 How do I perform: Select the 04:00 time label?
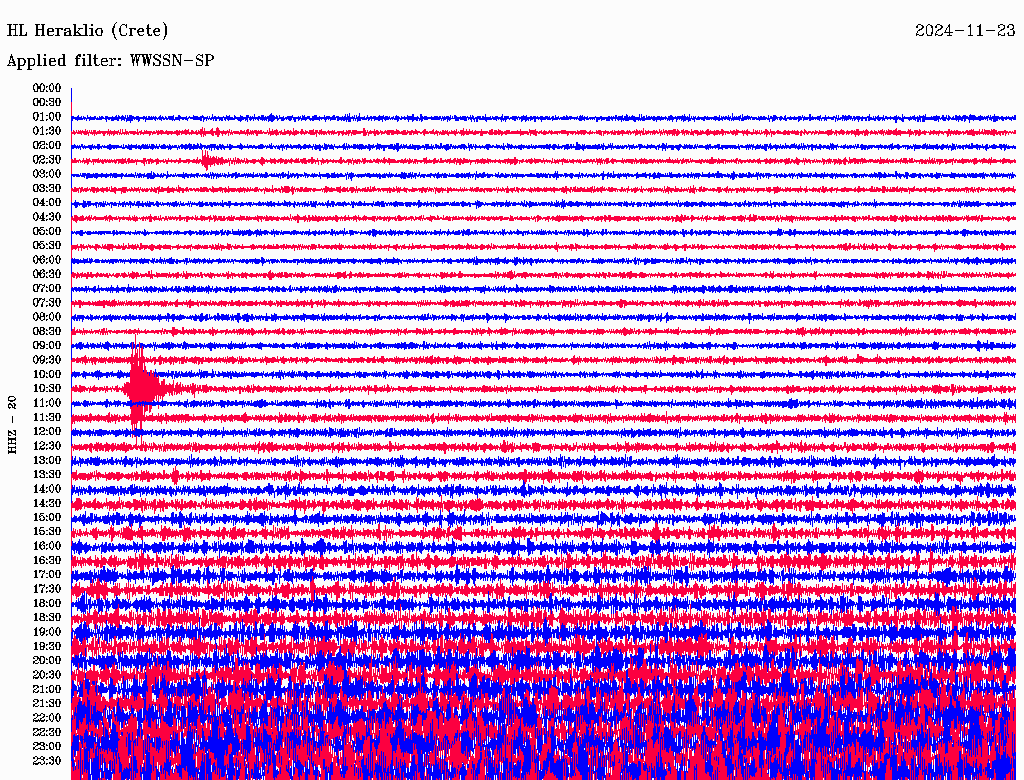tap(46, 203)
